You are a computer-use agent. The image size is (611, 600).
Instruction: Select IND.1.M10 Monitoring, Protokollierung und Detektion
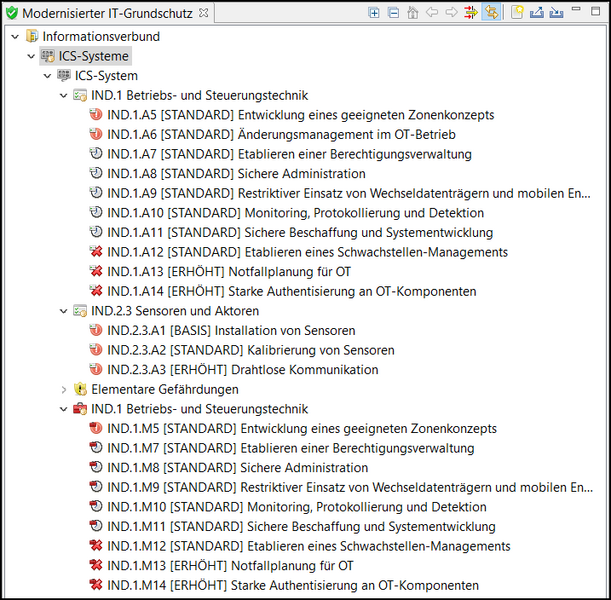pyautogui.click(x=297, y=507)
